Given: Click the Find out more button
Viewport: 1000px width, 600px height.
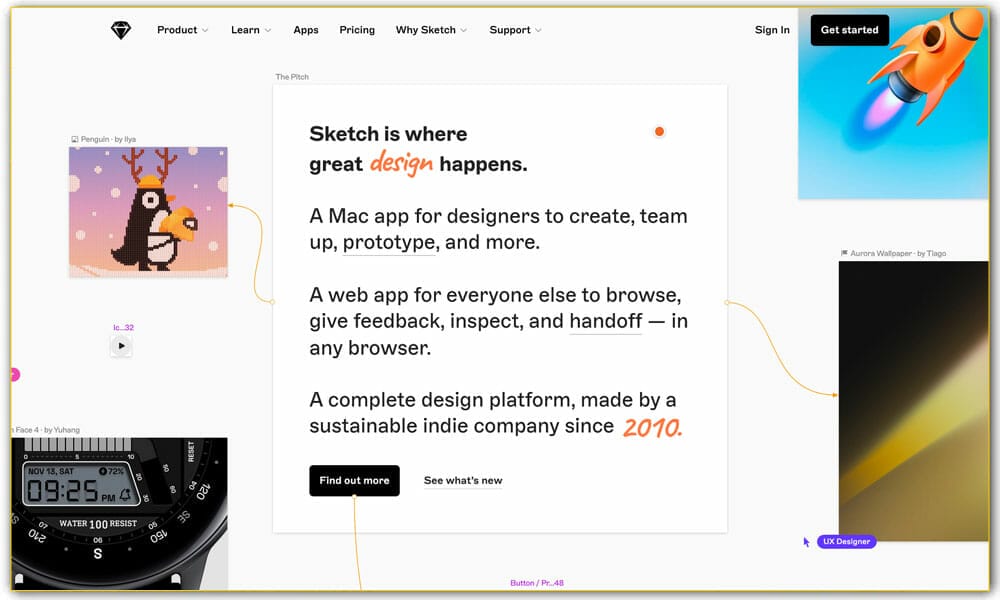Looking at the screenshot, I should click(354, 481).
